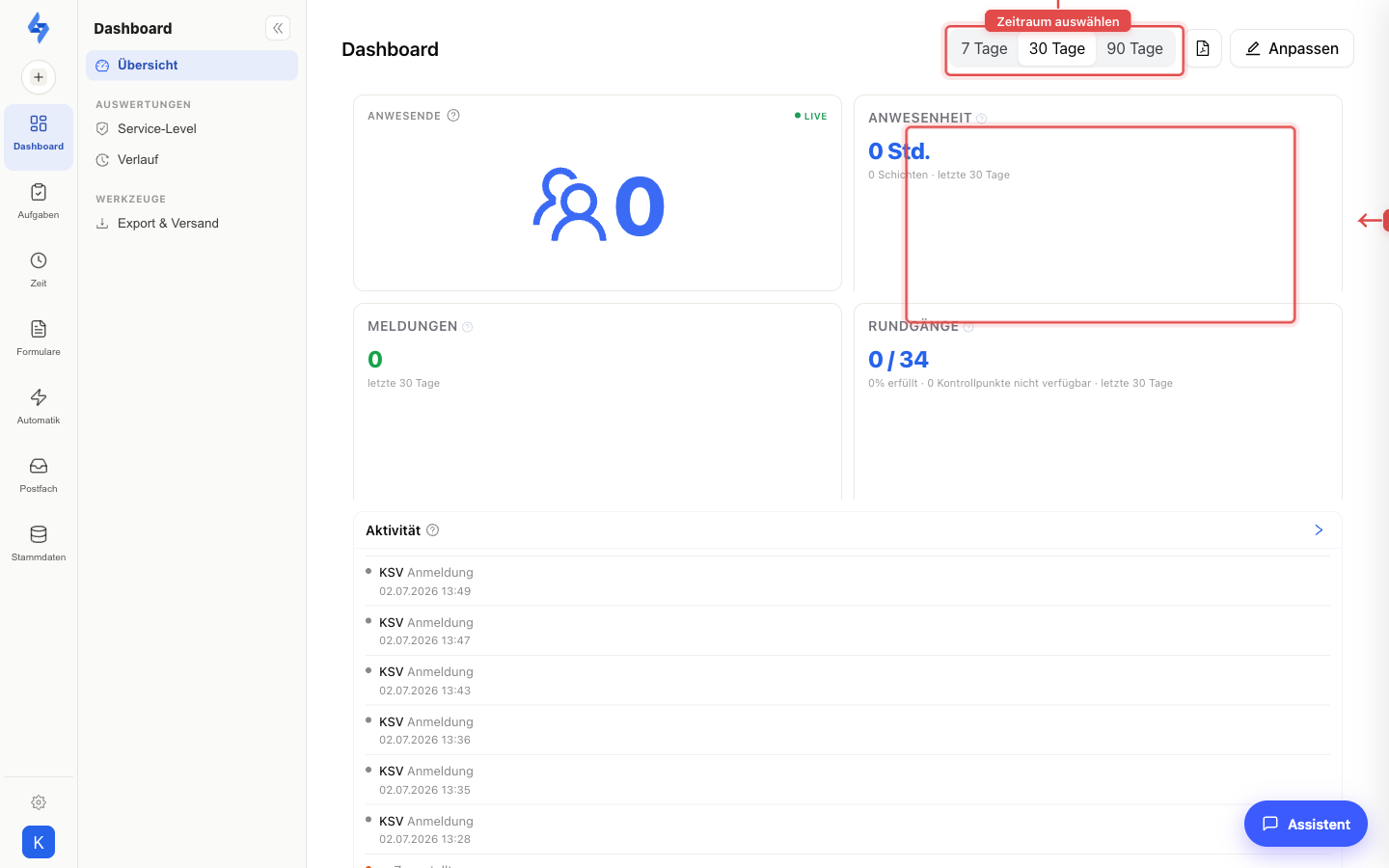Open Verlauf report

point(192,159)
